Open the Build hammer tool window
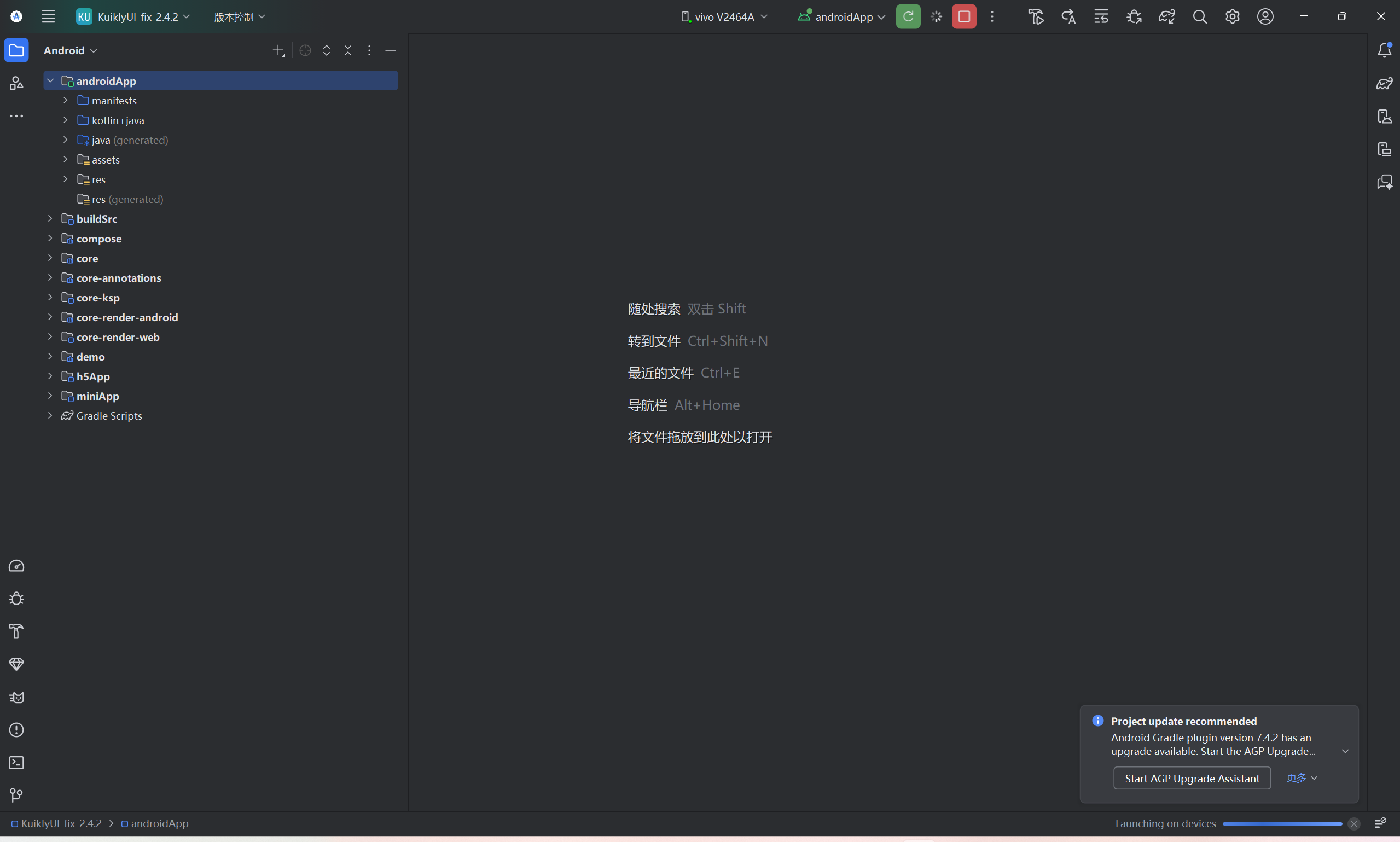 tap(16, 631)
